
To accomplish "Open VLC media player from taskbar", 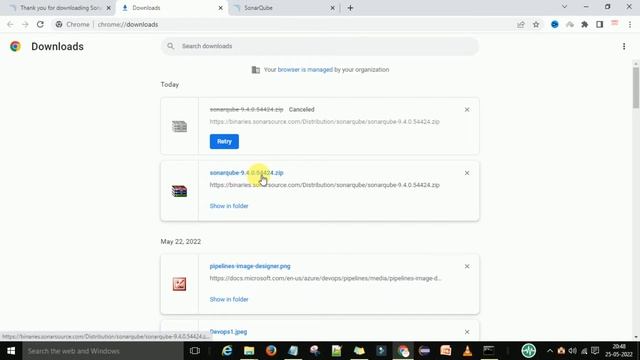I will [x=467, y=351].
